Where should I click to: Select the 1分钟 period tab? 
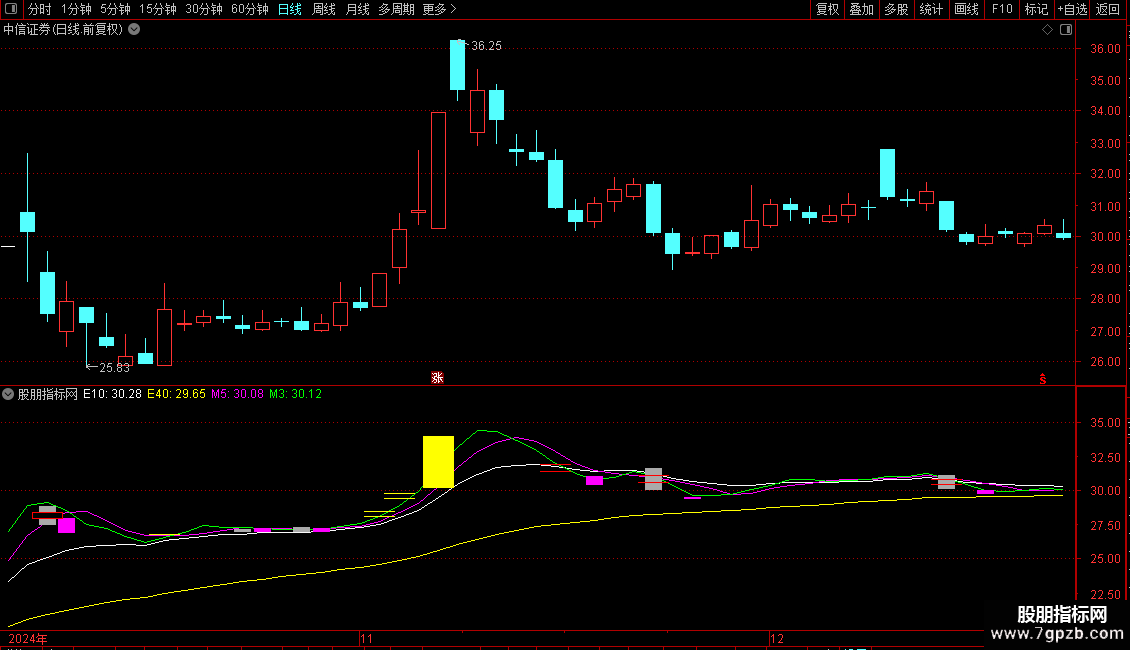(76, 9)
